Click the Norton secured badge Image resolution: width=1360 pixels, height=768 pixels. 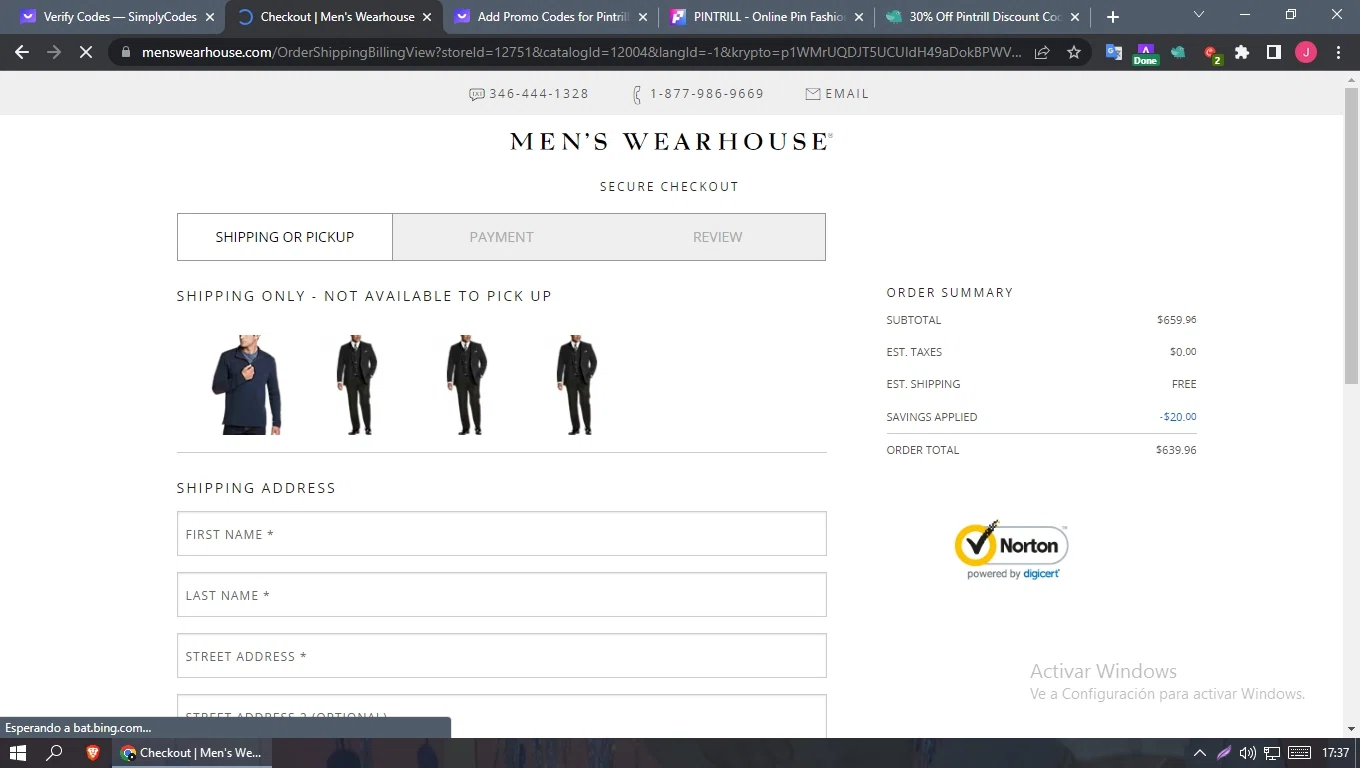coord(1012,550)
